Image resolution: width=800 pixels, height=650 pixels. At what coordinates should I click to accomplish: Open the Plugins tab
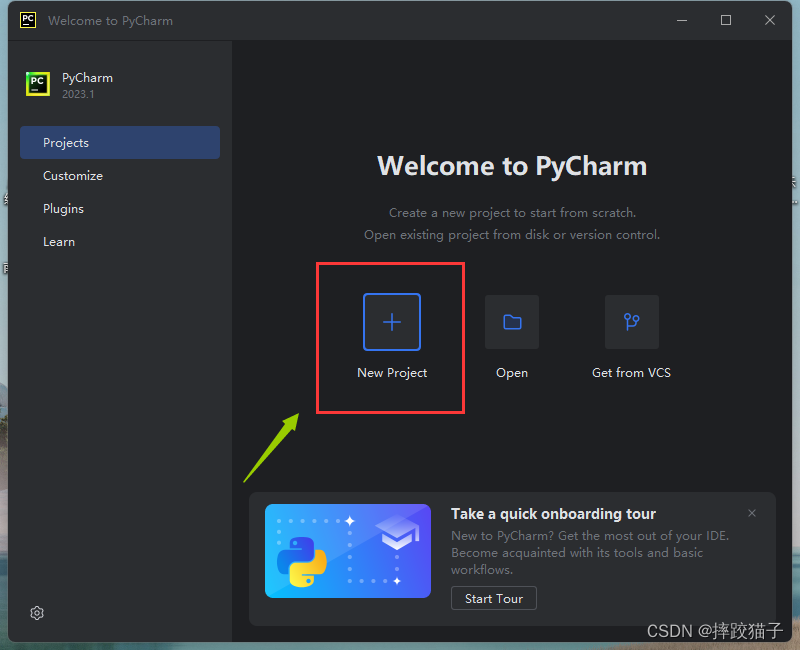click(120, 209)
